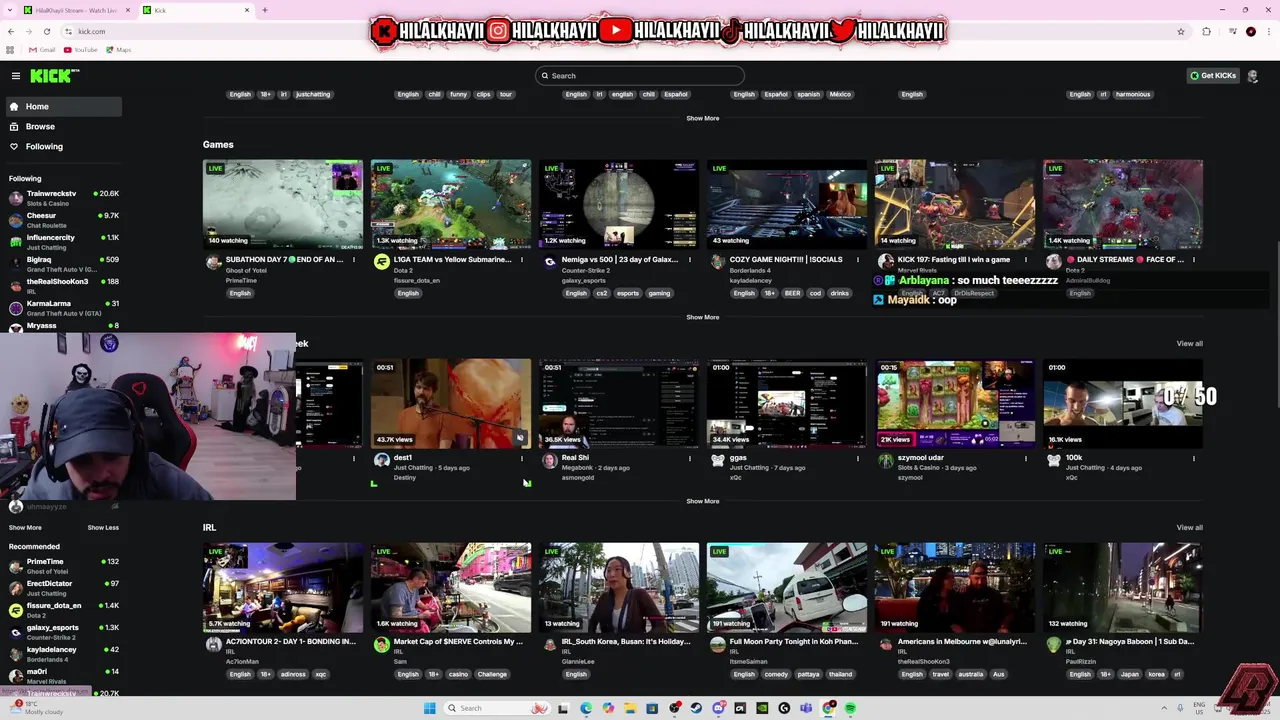Image resolution: width=1280 pixels, height=720 pixels.
Task: Open the browser apps grid icon
Action: click(x=11, y=50)
